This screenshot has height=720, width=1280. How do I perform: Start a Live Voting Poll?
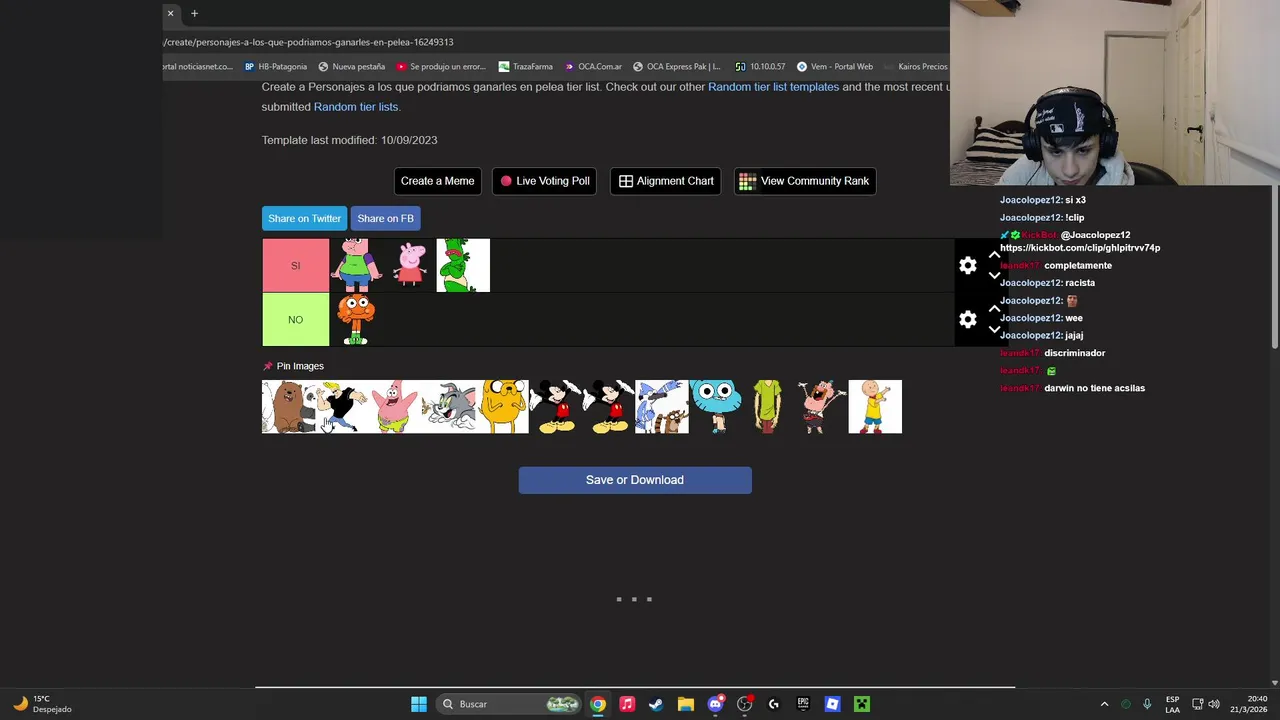point(545,181)
